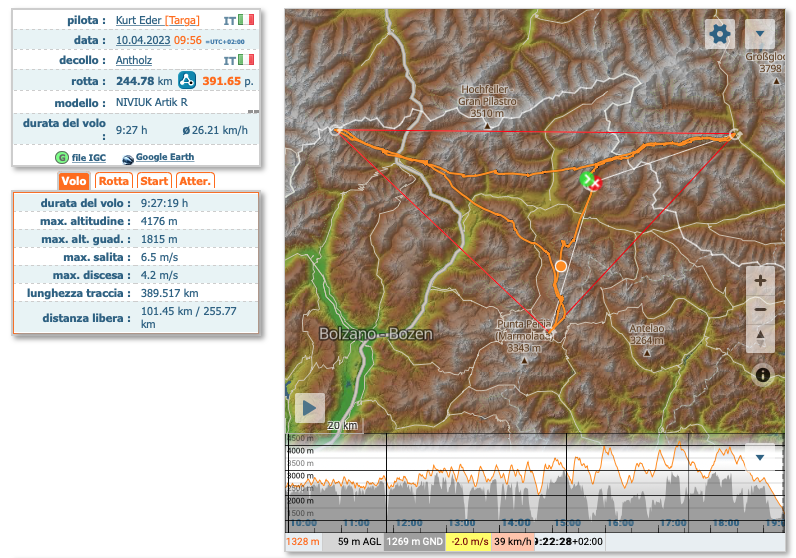The height and width of the screenshot is (558, 796).
Task: Switch to the Start tab
Action: tap(154, 181)
